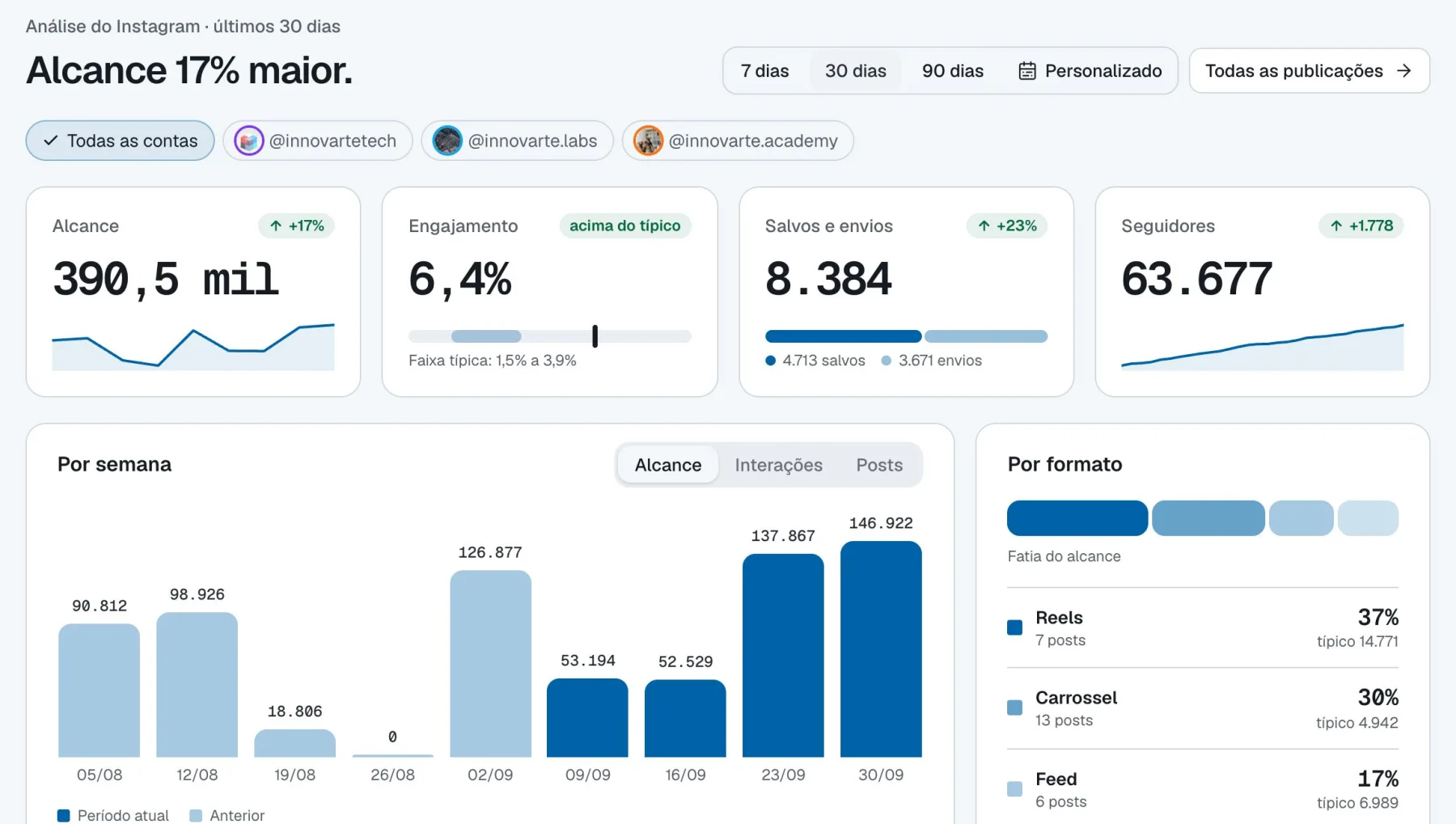Click the @innovarte.labs avatar icon

[447, 141]
